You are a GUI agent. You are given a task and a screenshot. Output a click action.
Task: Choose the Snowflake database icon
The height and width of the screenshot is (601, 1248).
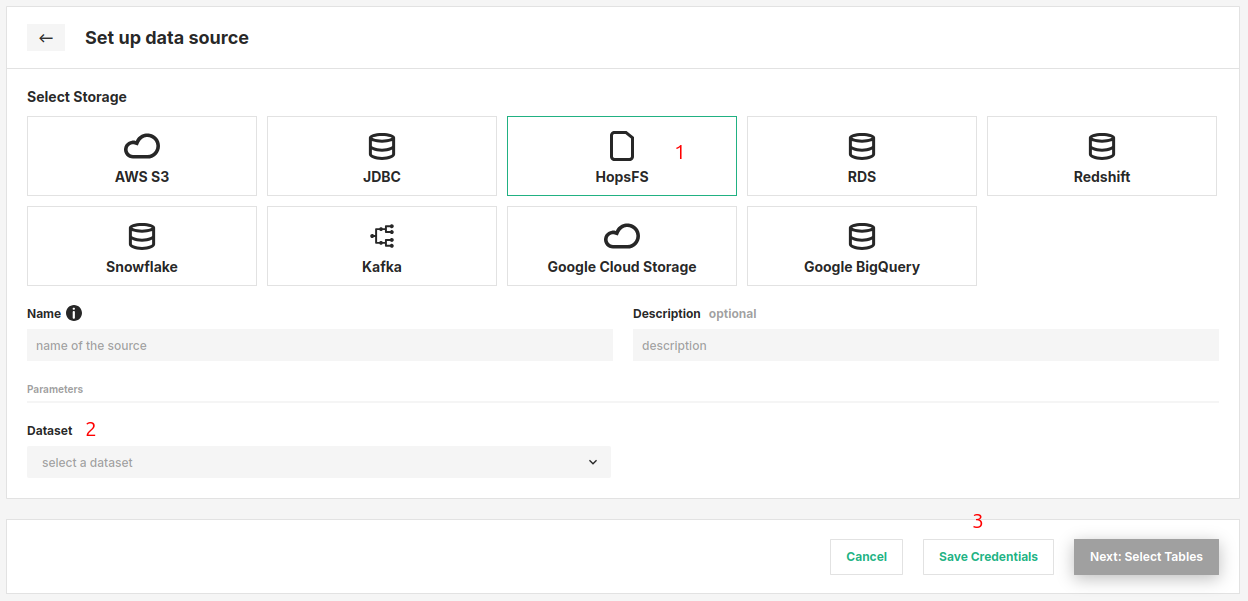(x=142, y=237)
